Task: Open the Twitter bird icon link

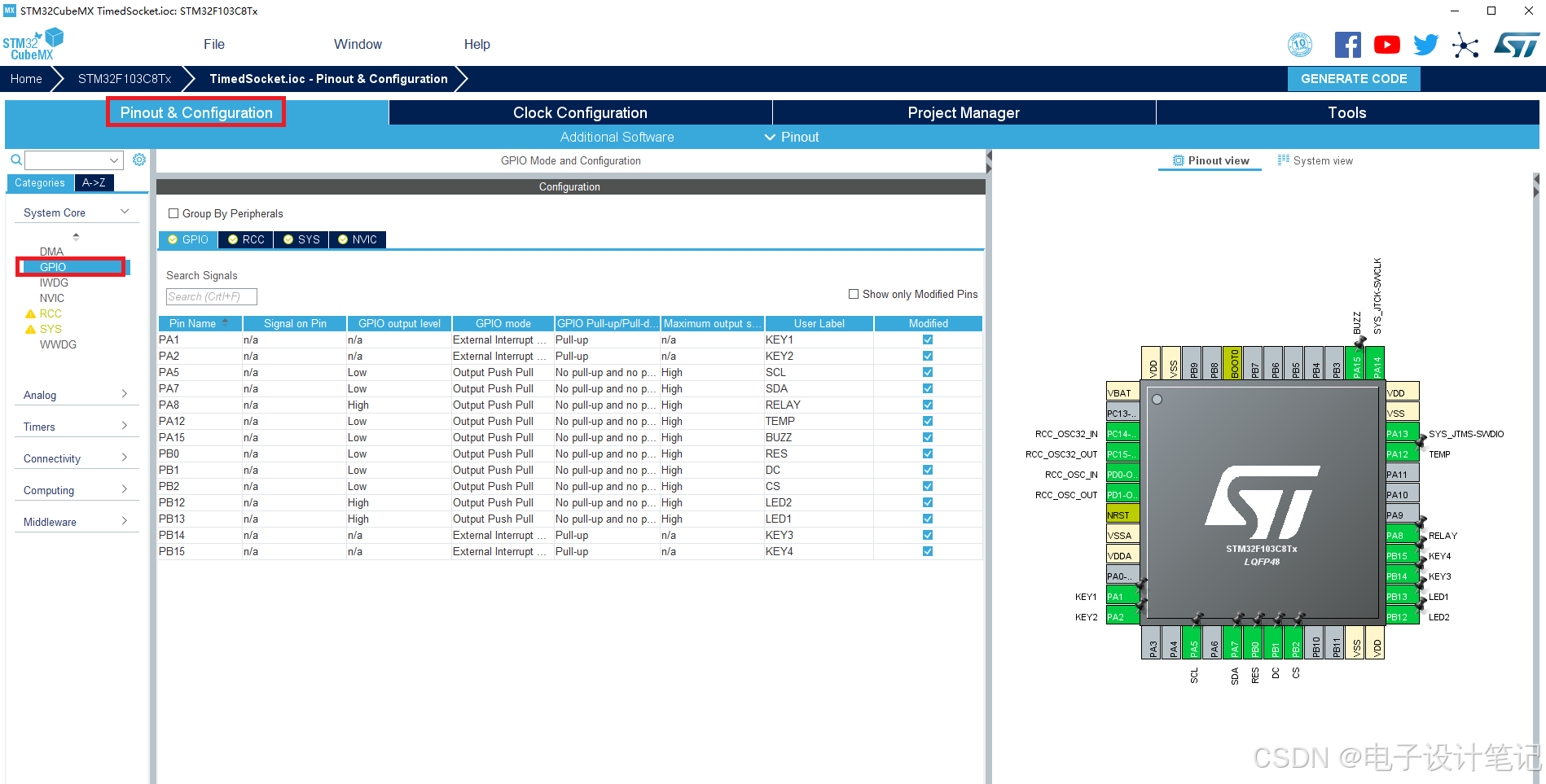Action: coord(1425,45)
